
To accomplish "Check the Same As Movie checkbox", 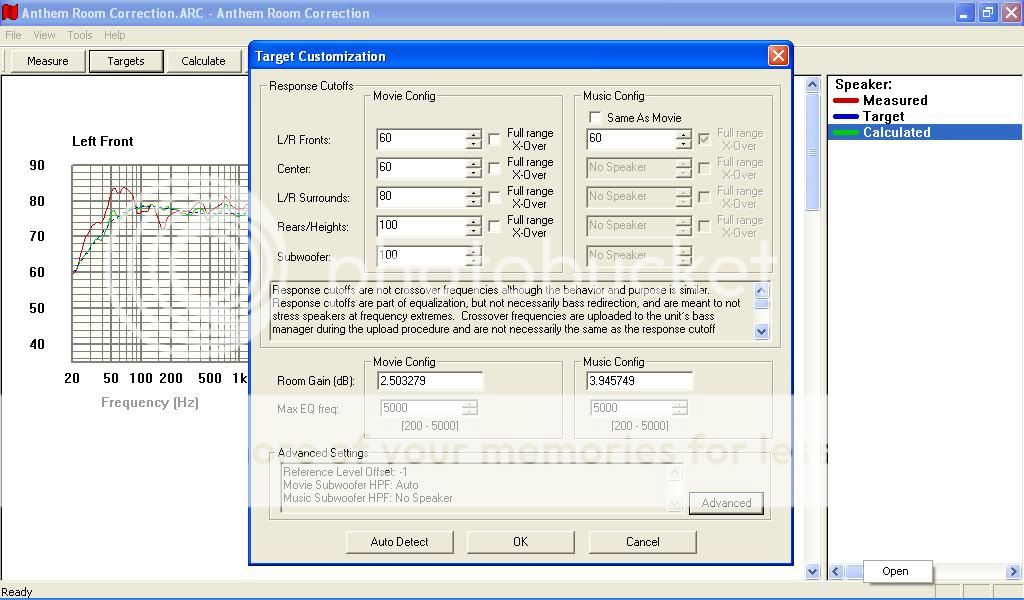I will click(595, 118).
